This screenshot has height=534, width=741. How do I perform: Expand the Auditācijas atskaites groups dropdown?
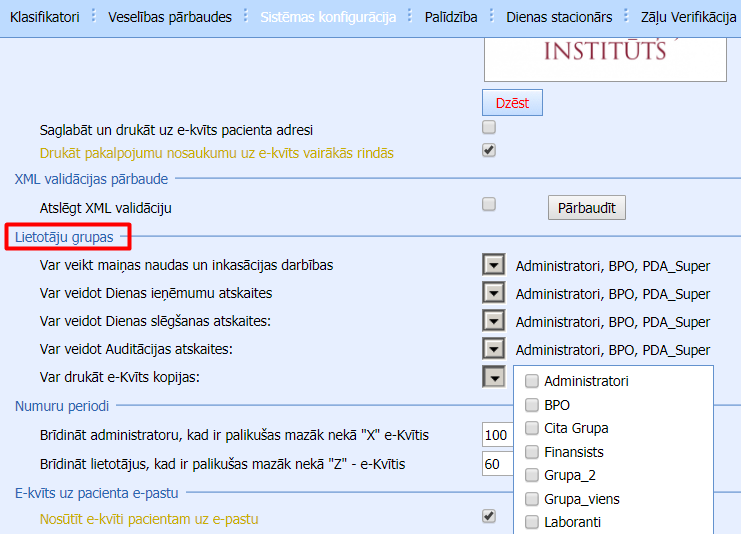[493, 349]
